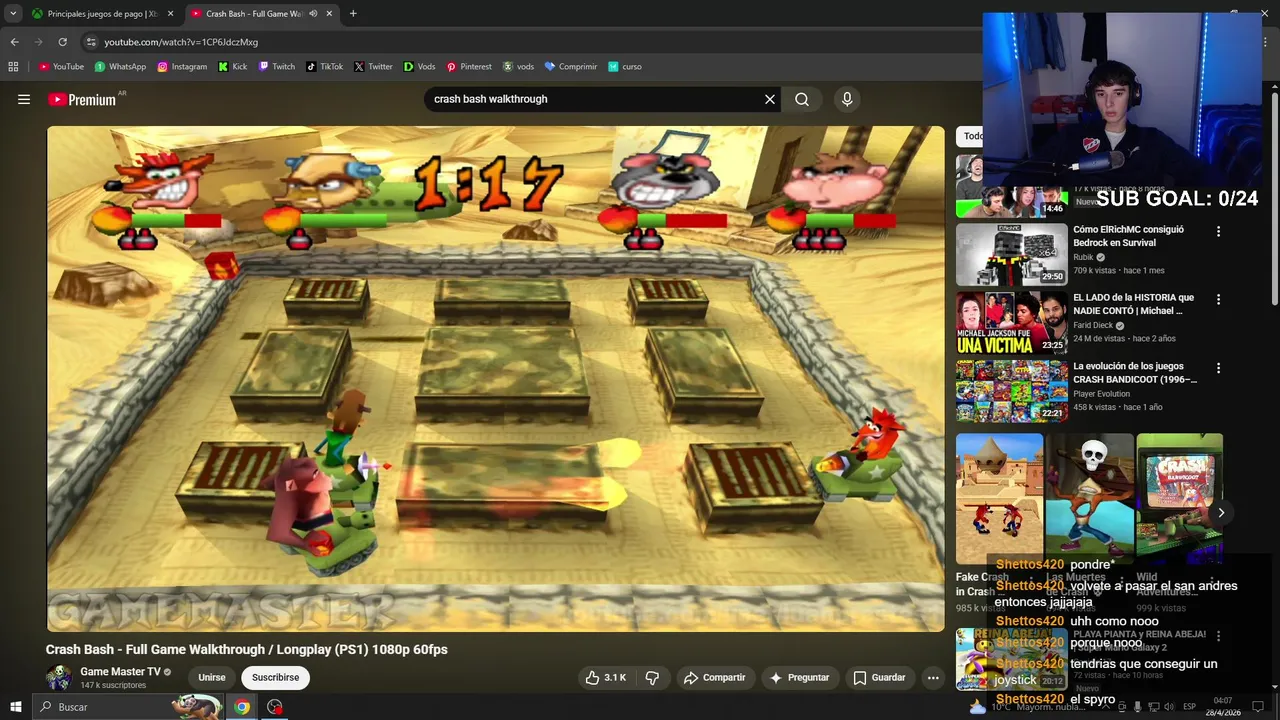Open the Crash Bandicoot evolution video thumbnail
This screenshot has height=720, width=1280.
coord(1011,391)
